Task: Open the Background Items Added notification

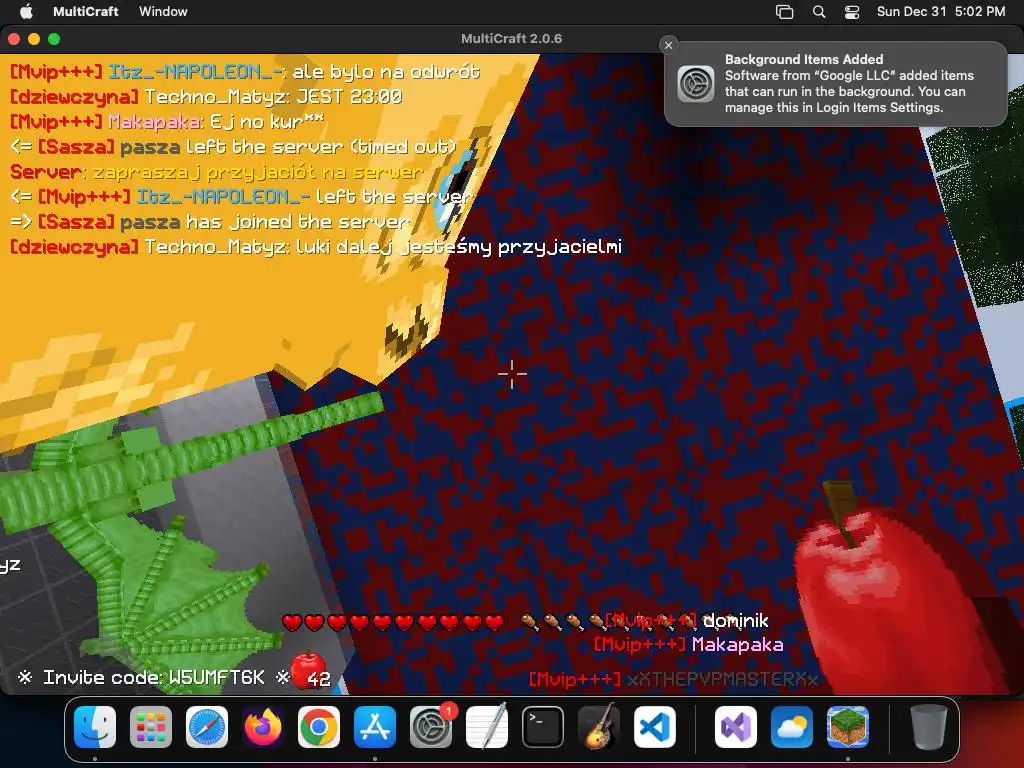Action: click(836, 84)
